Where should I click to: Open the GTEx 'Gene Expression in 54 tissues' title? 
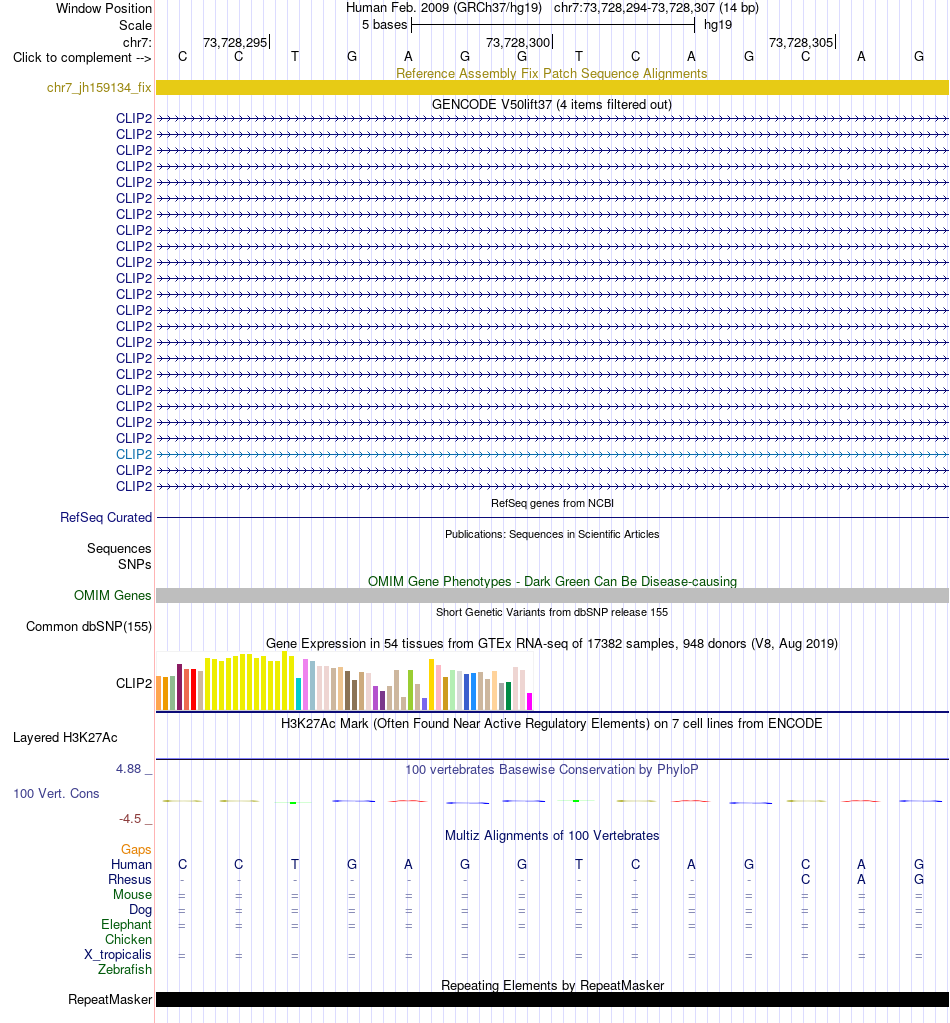552,643
